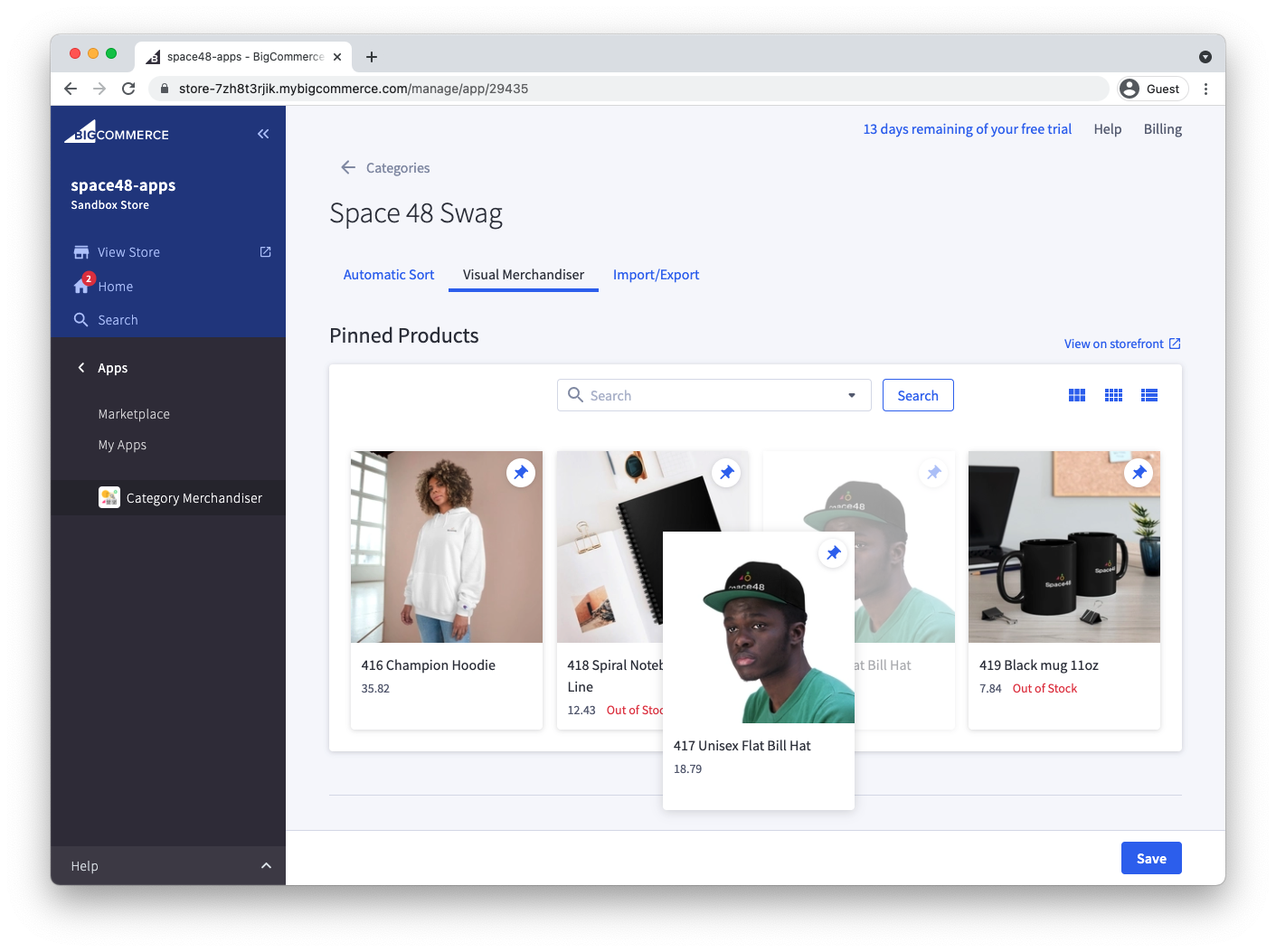Select the Visual Merchandiser tab
The height and width of the screenshot is (952, 1276).
point(524,275)
